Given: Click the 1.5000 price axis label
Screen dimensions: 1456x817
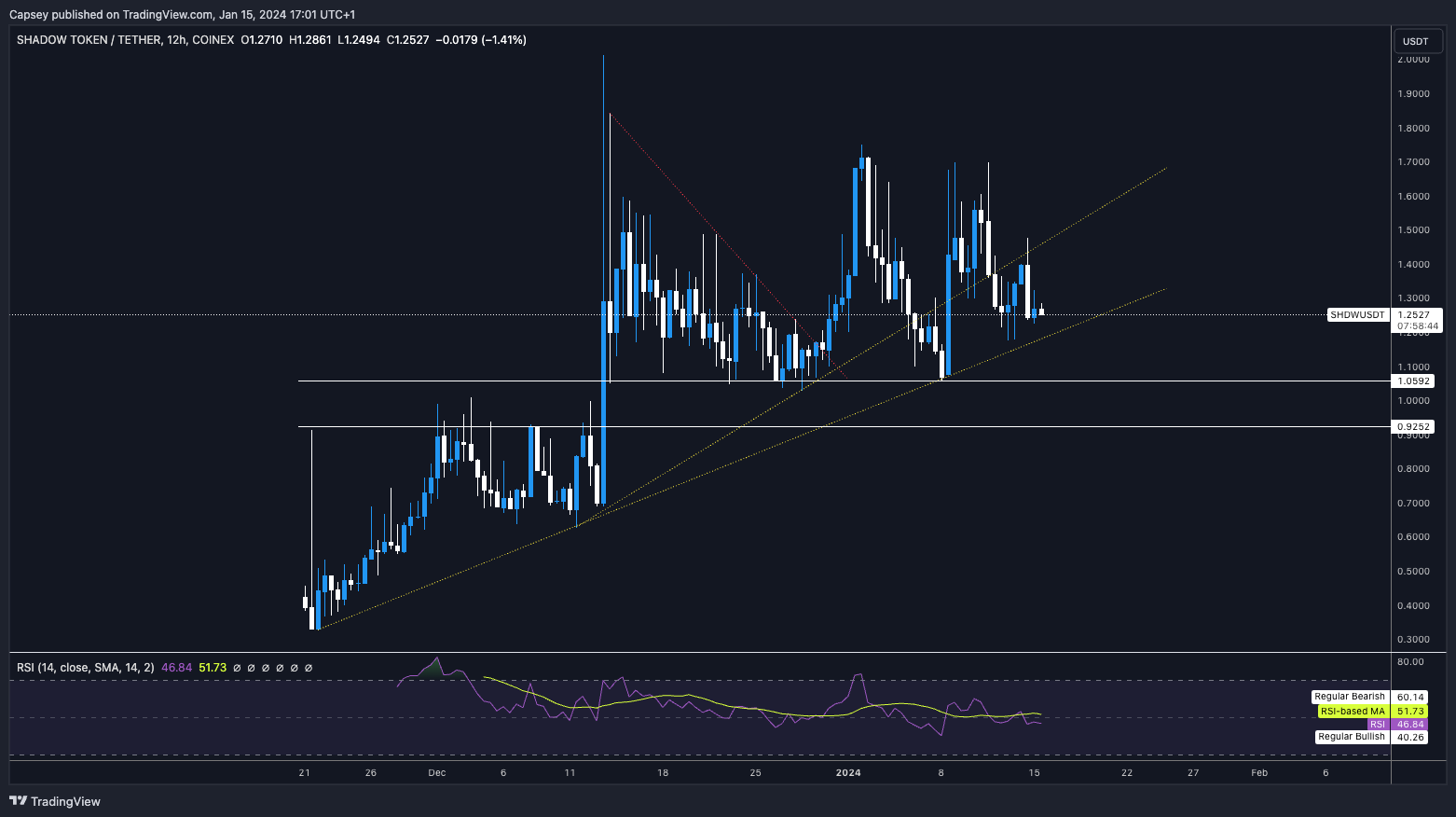Looking at the screenshot, I should [x=1414, y=230].
